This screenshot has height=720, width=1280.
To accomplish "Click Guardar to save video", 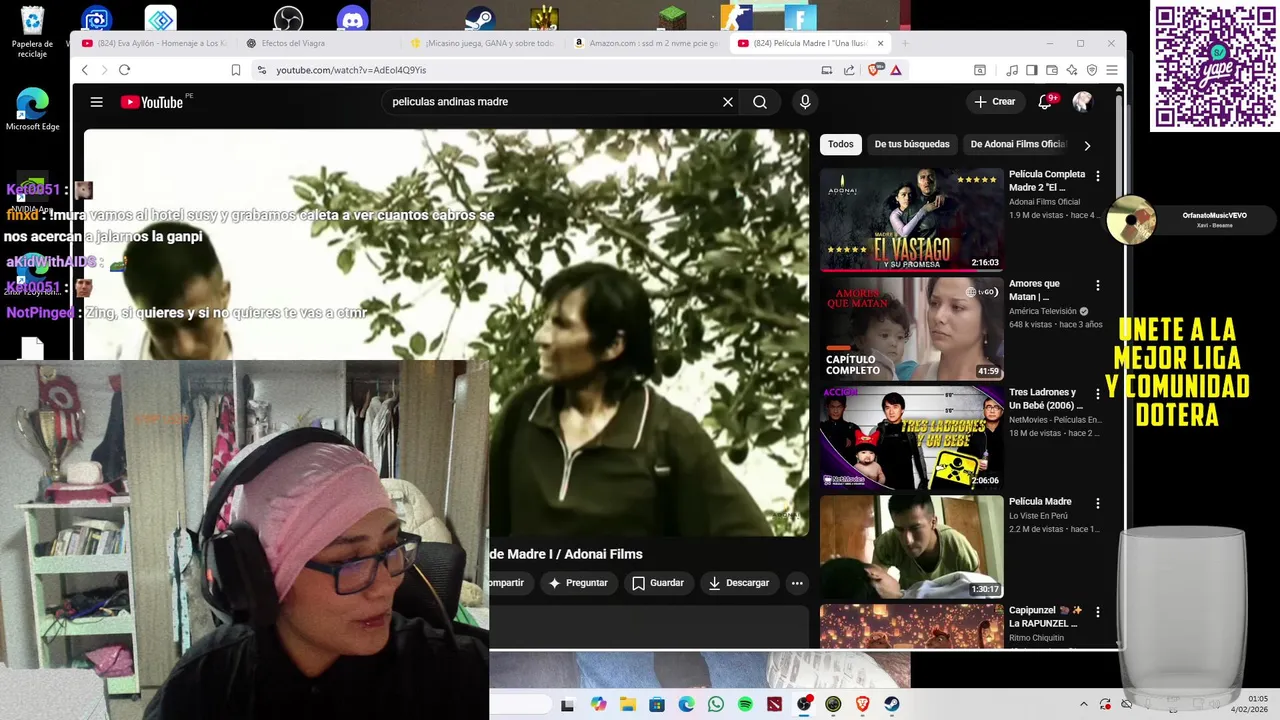I will point(657,583).
